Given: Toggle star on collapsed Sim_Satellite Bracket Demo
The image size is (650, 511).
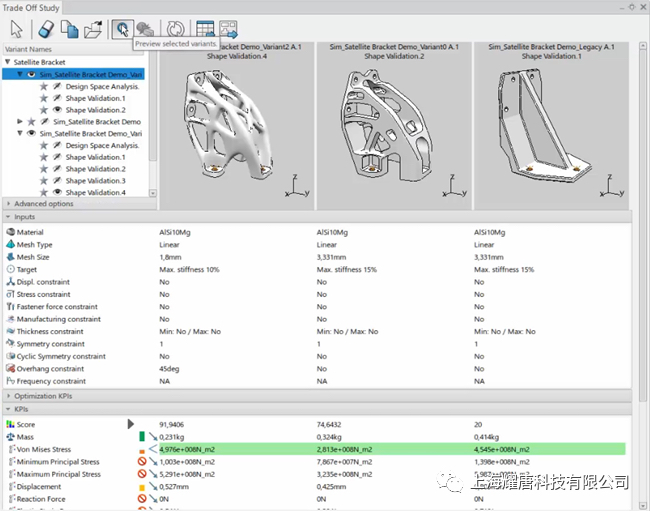Looking at the screenshot, I should pos(31,121).
